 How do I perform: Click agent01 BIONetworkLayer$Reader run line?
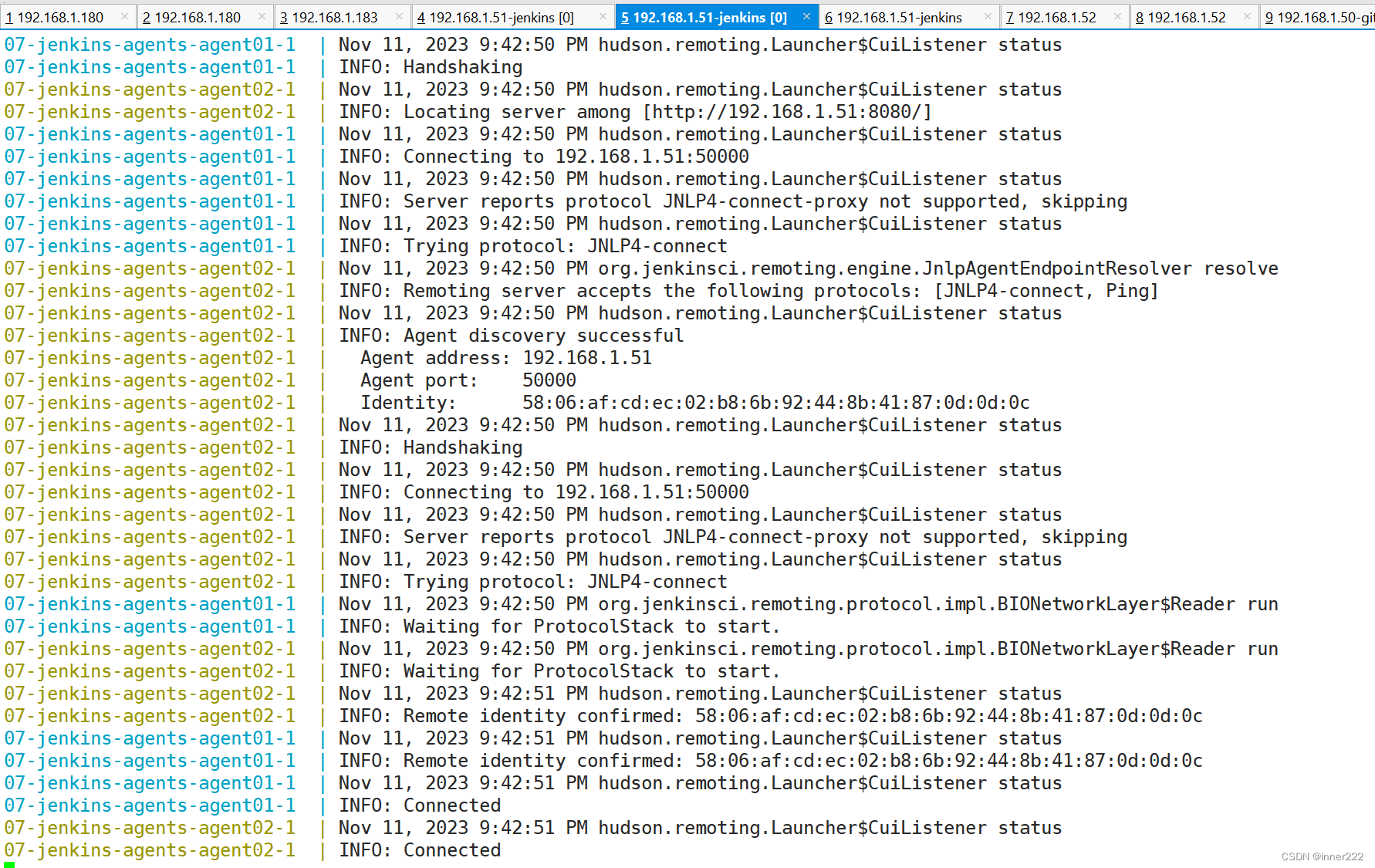(x=640, y=604)
